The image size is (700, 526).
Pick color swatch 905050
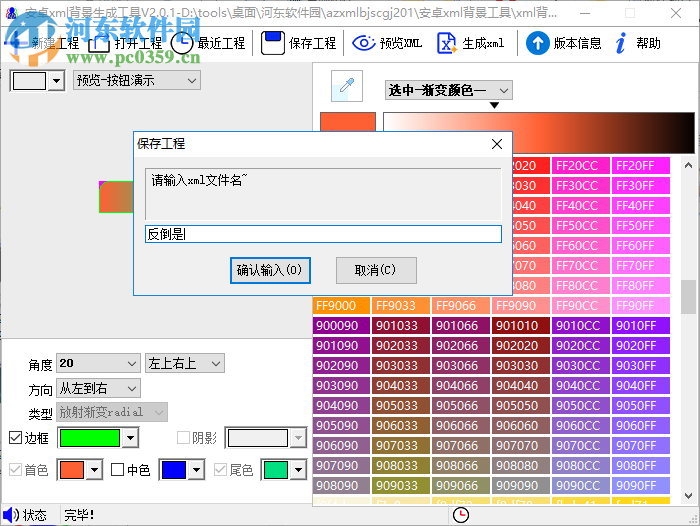(521, 405)
